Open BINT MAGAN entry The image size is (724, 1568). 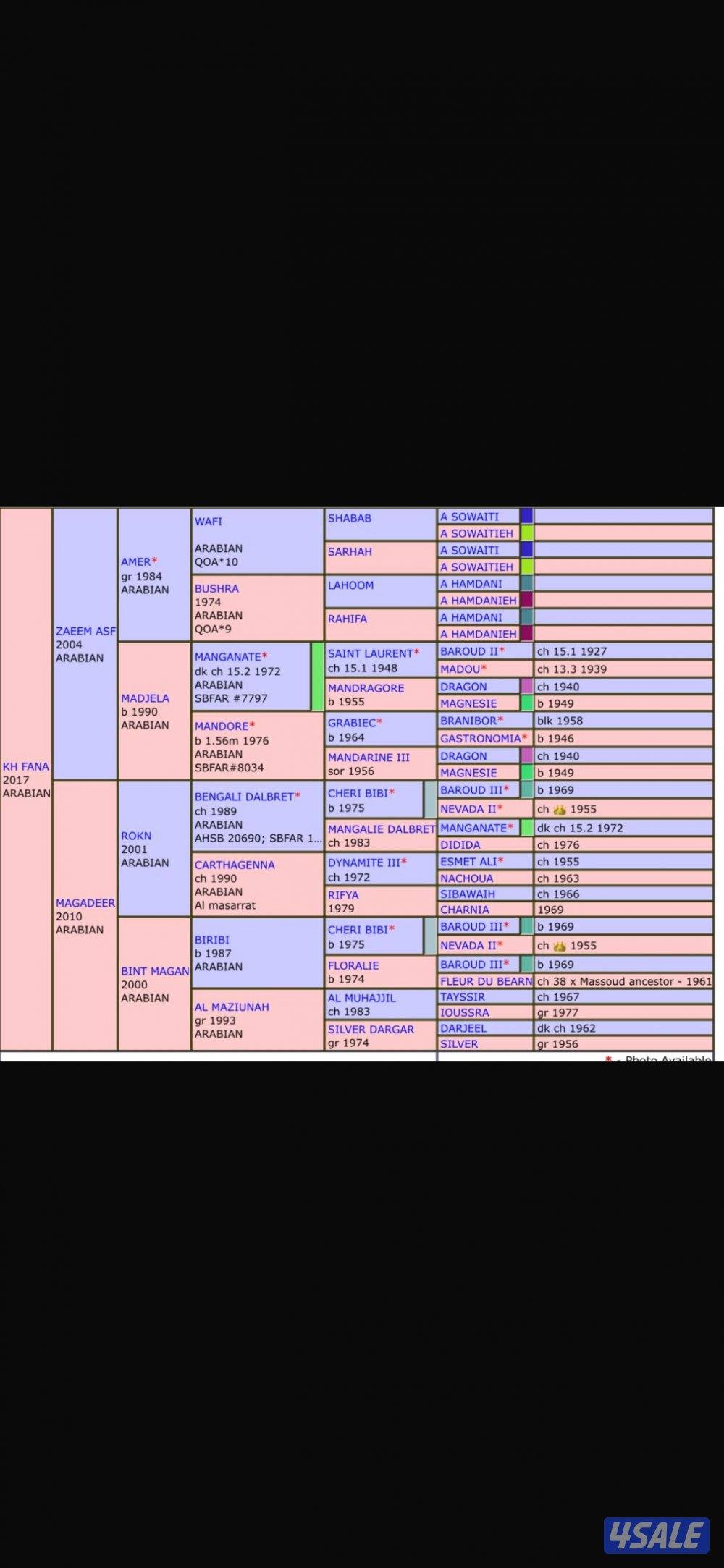point(154,971)
